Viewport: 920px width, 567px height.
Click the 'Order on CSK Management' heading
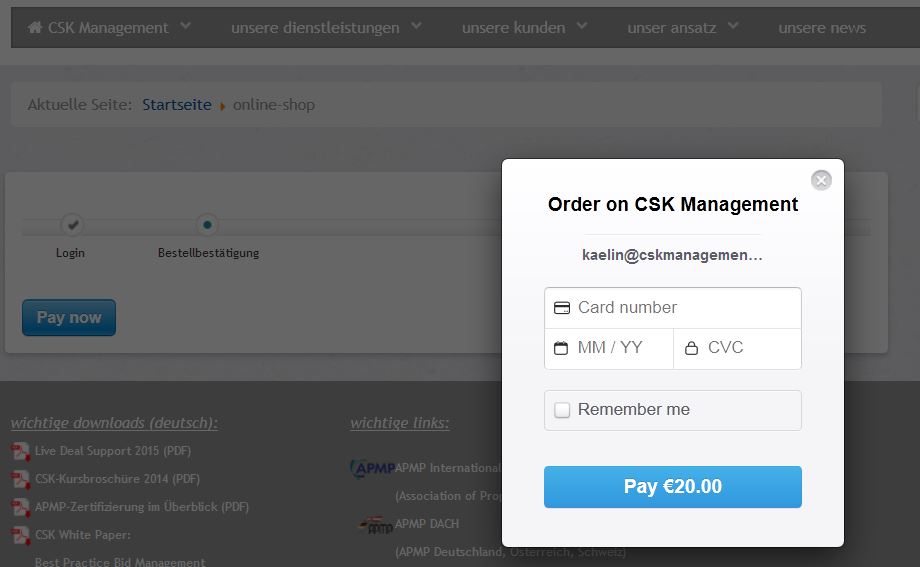click(672, 204)
